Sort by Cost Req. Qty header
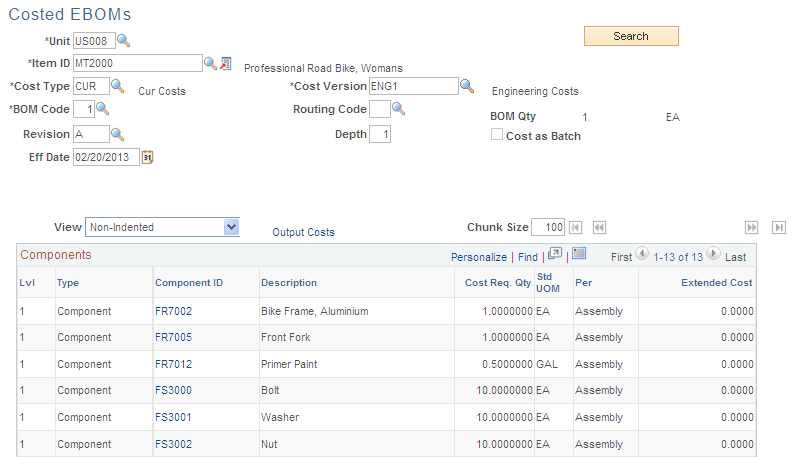Screen dimensions: 794x457 (498, 283)
